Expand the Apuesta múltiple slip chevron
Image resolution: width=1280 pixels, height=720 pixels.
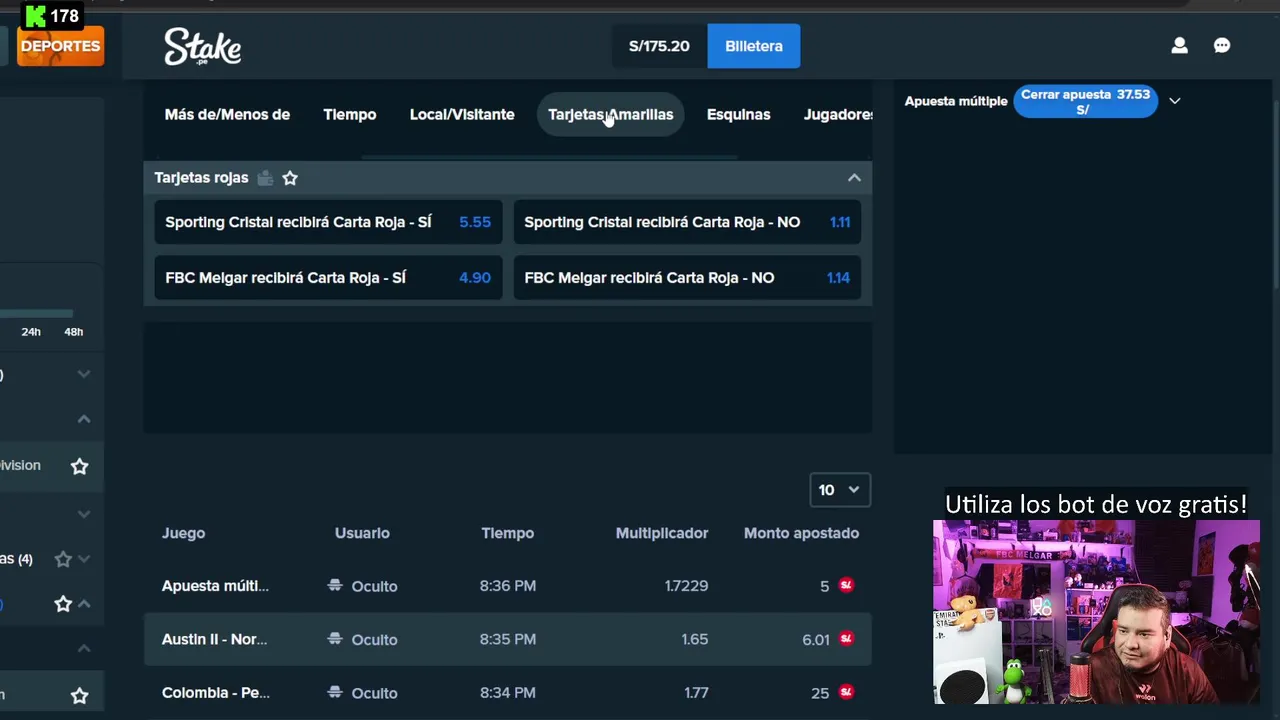pyautogui.click(x=1175, y=101)
